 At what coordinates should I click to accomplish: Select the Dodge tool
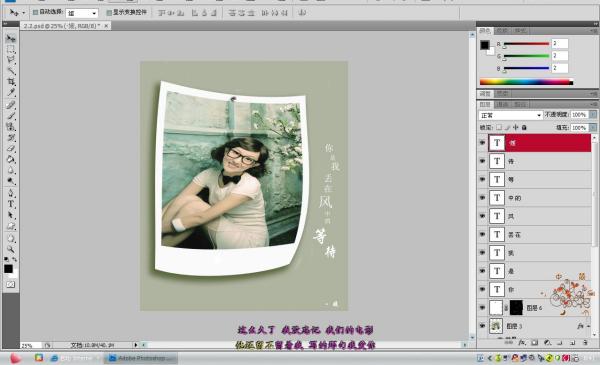(10, 181)
